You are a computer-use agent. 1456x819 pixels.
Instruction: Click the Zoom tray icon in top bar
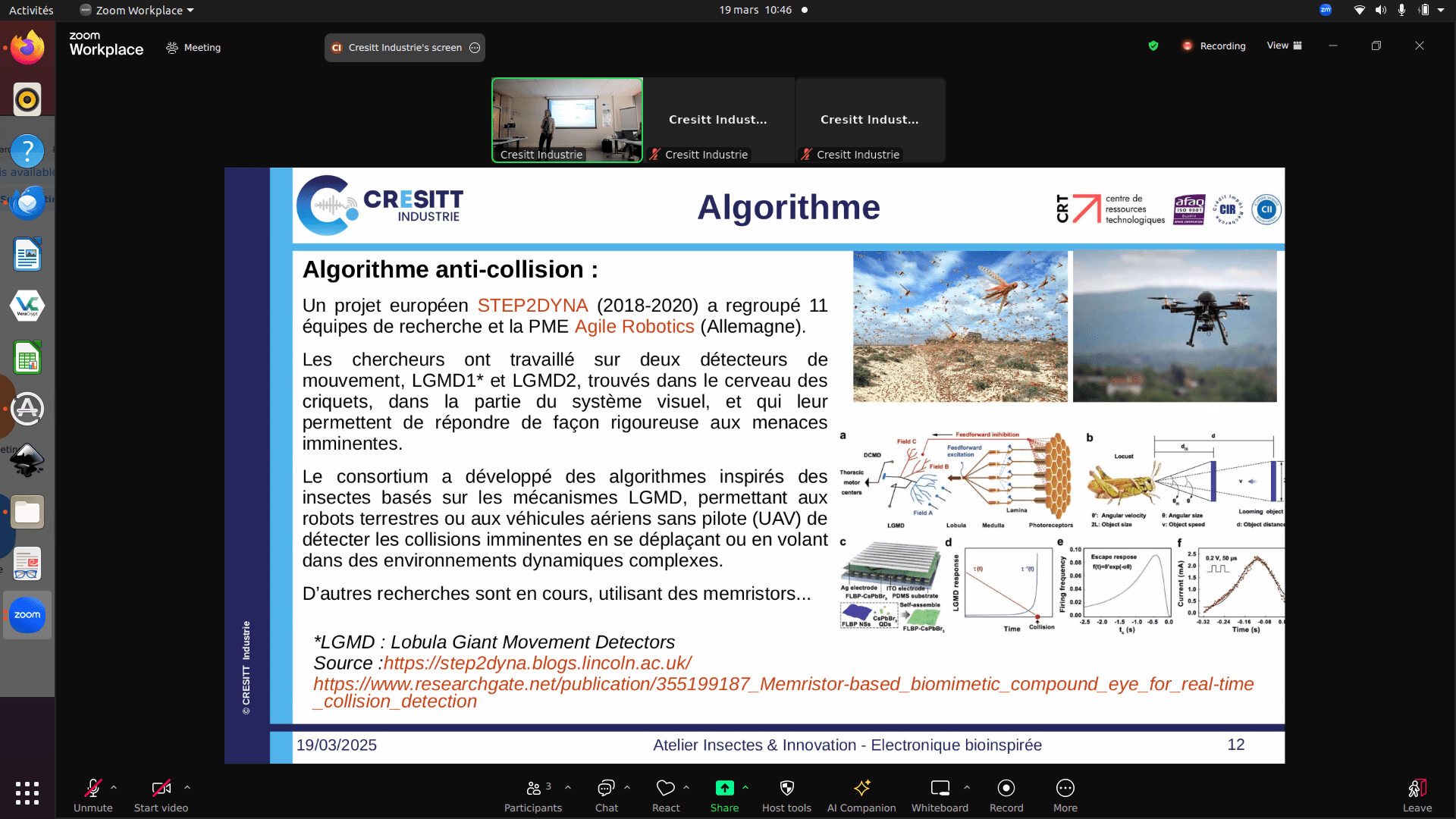(x=1326, y=10)
